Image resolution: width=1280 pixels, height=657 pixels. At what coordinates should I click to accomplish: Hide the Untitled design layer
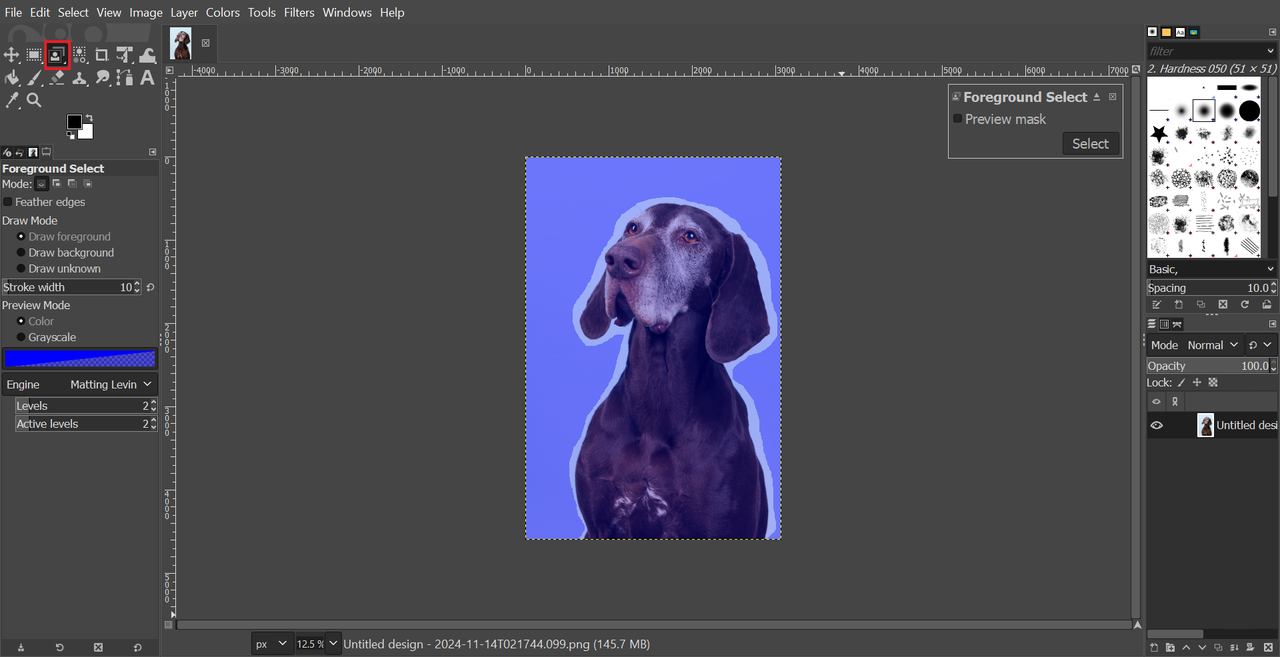[x=1157, y=425]
